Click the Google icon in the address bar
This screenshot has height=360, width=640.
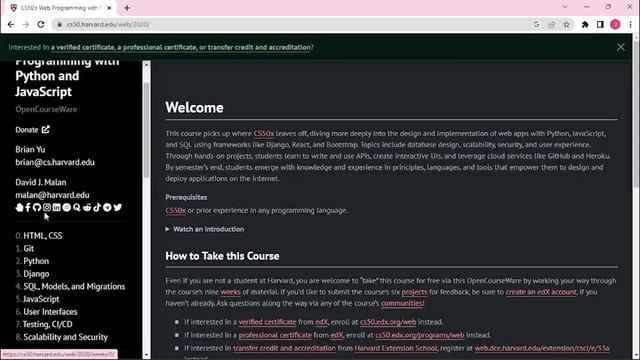(x=536, y=24)
